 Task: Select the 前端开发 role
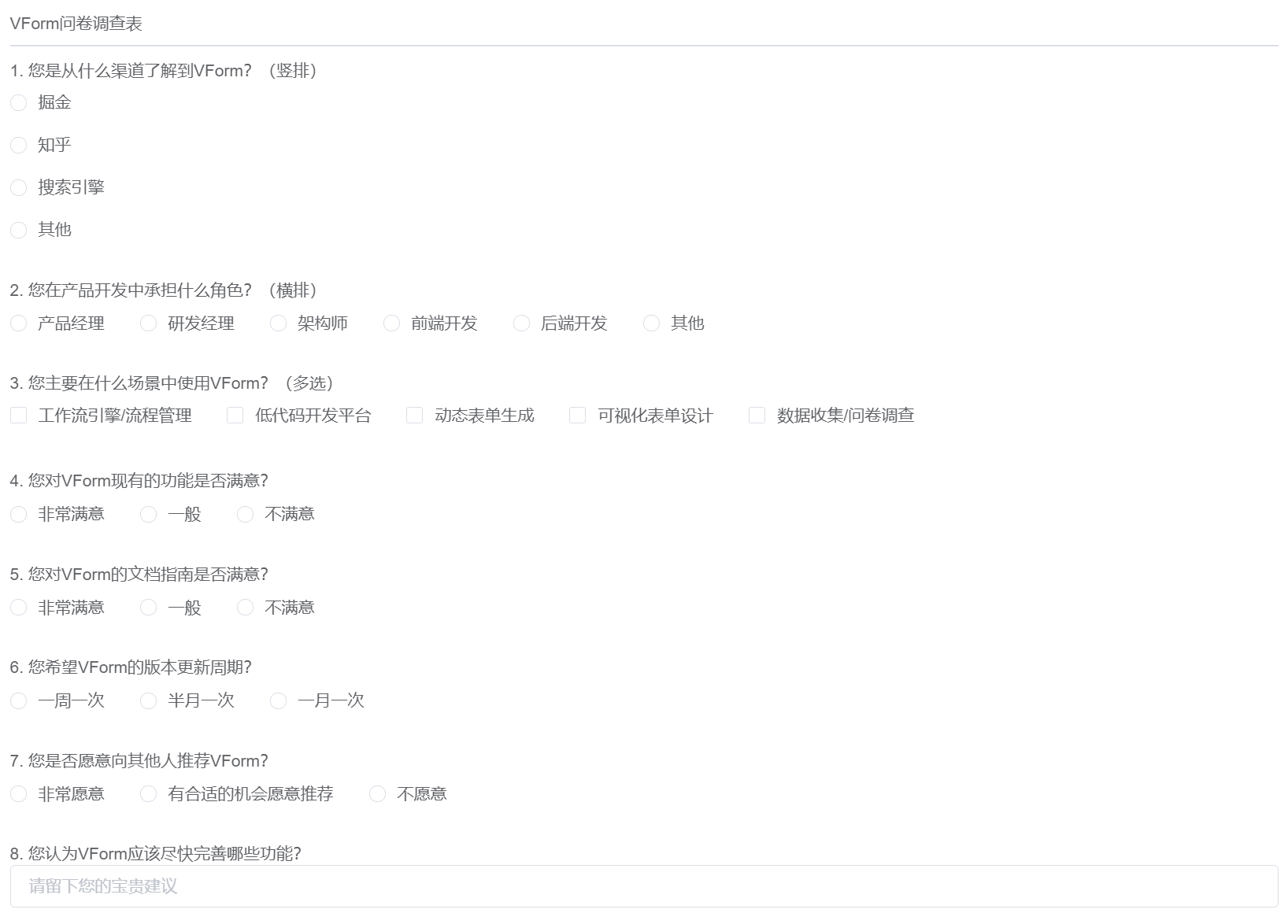[x=392, y=323]
